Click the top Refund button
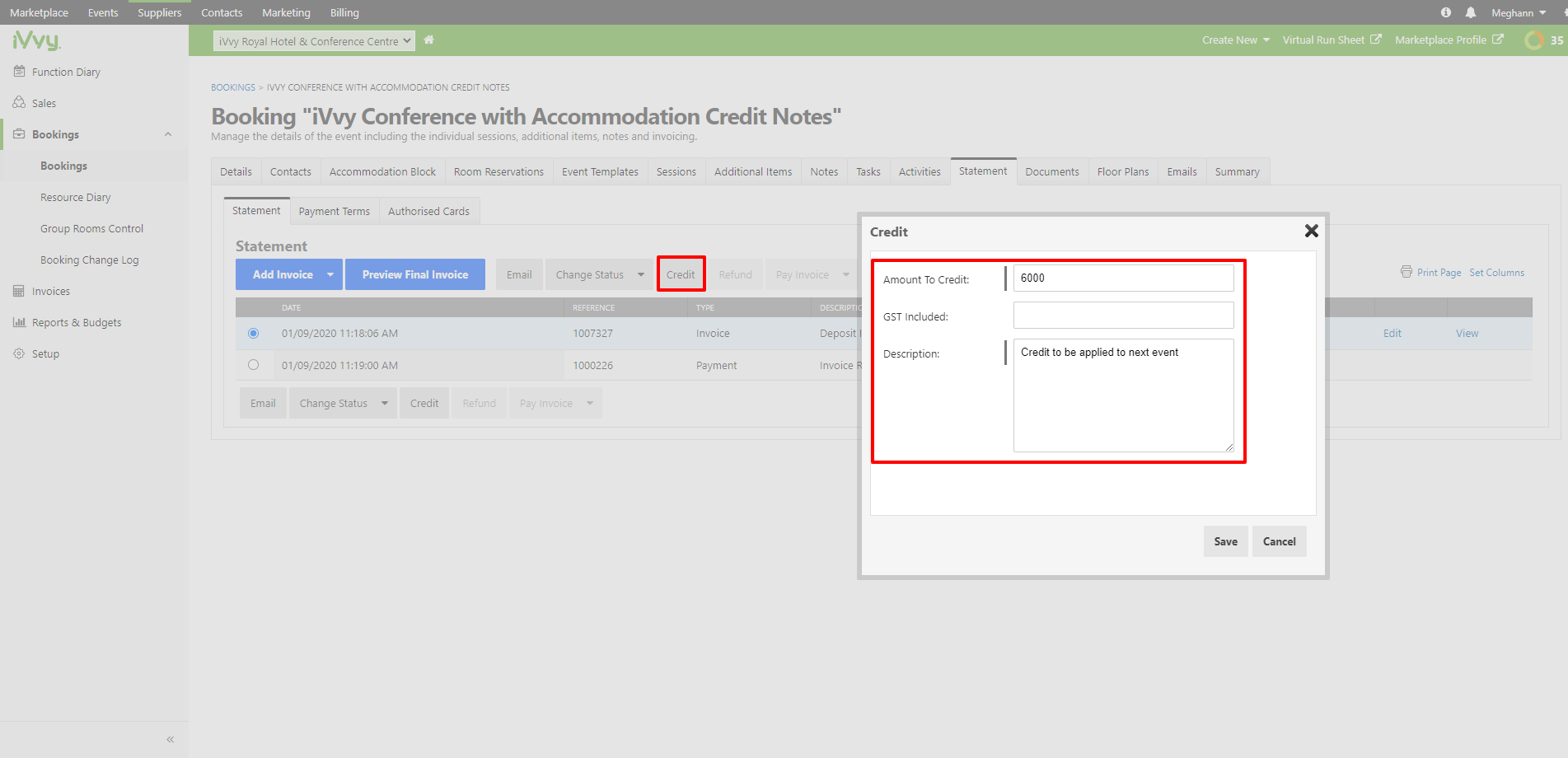 point(735,274)
